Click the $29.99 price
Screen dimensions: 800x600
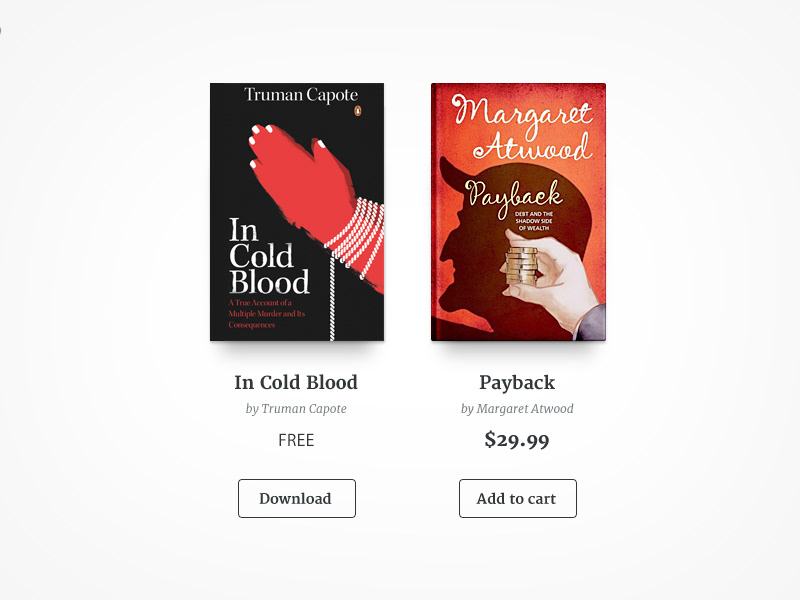click(x=517, y=440)
